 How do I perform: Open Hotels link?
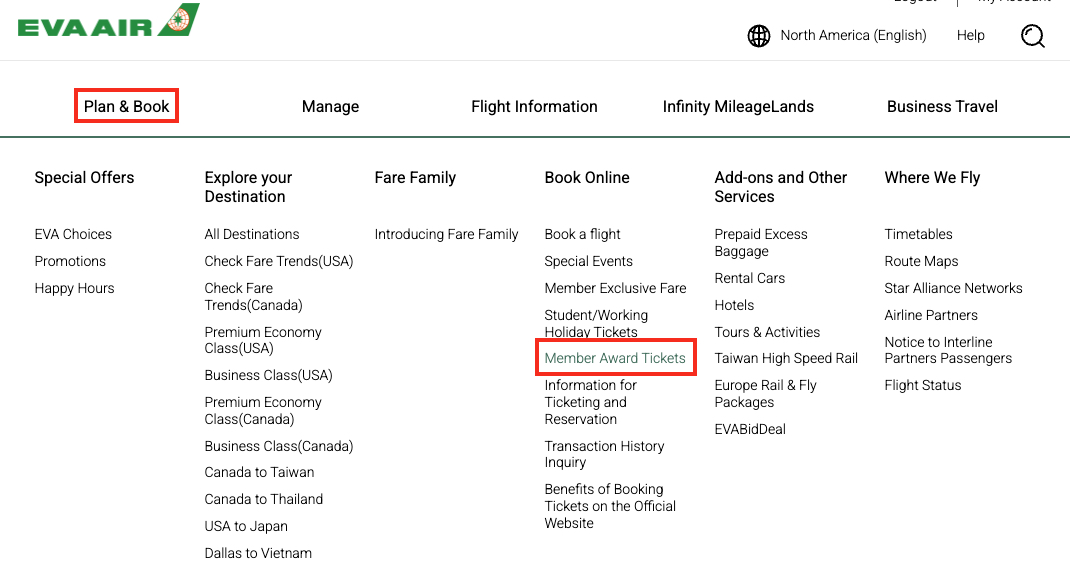734,306
